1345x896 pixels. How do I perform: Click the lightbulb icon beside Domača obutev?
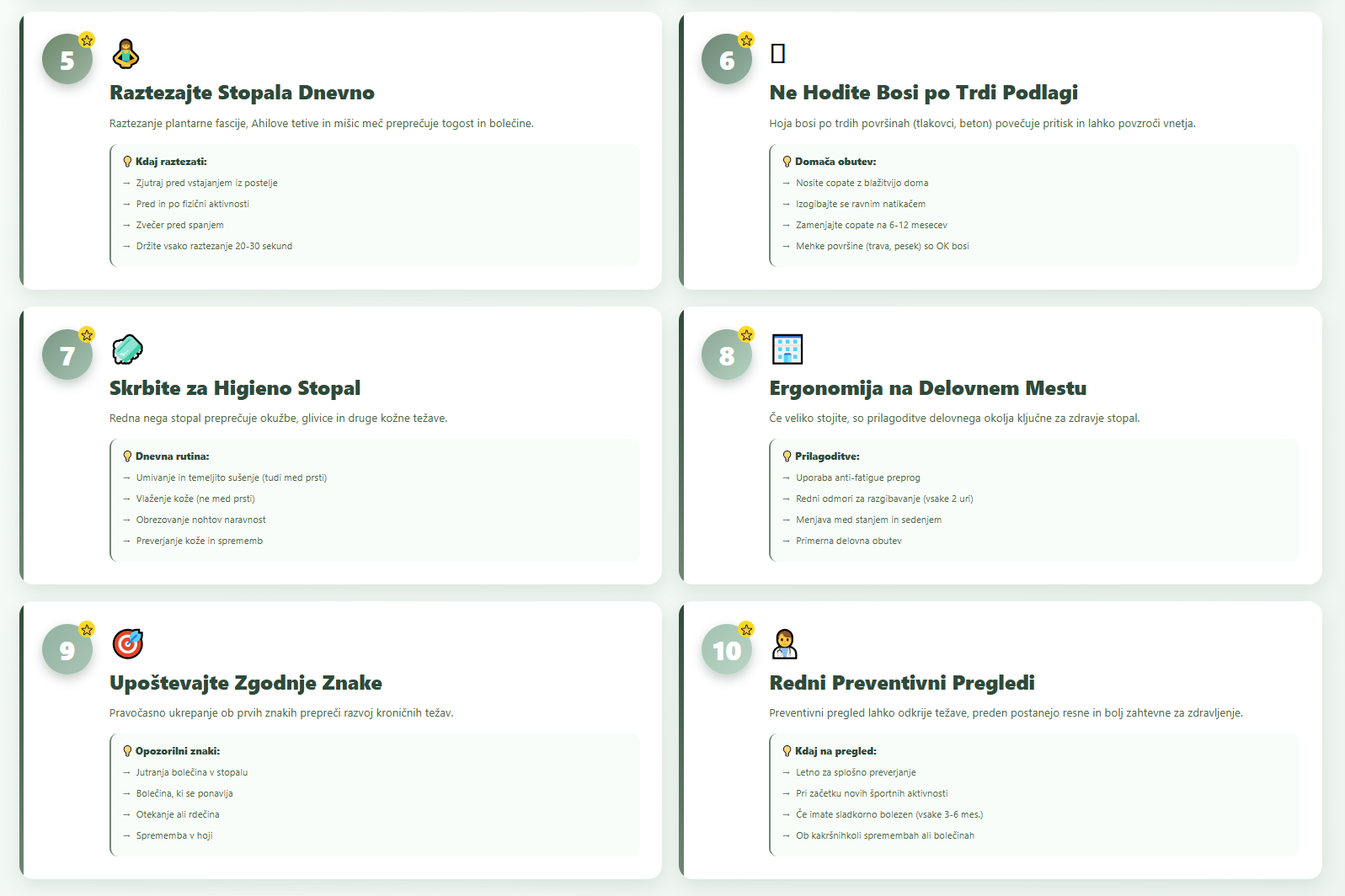click(787, 162)
